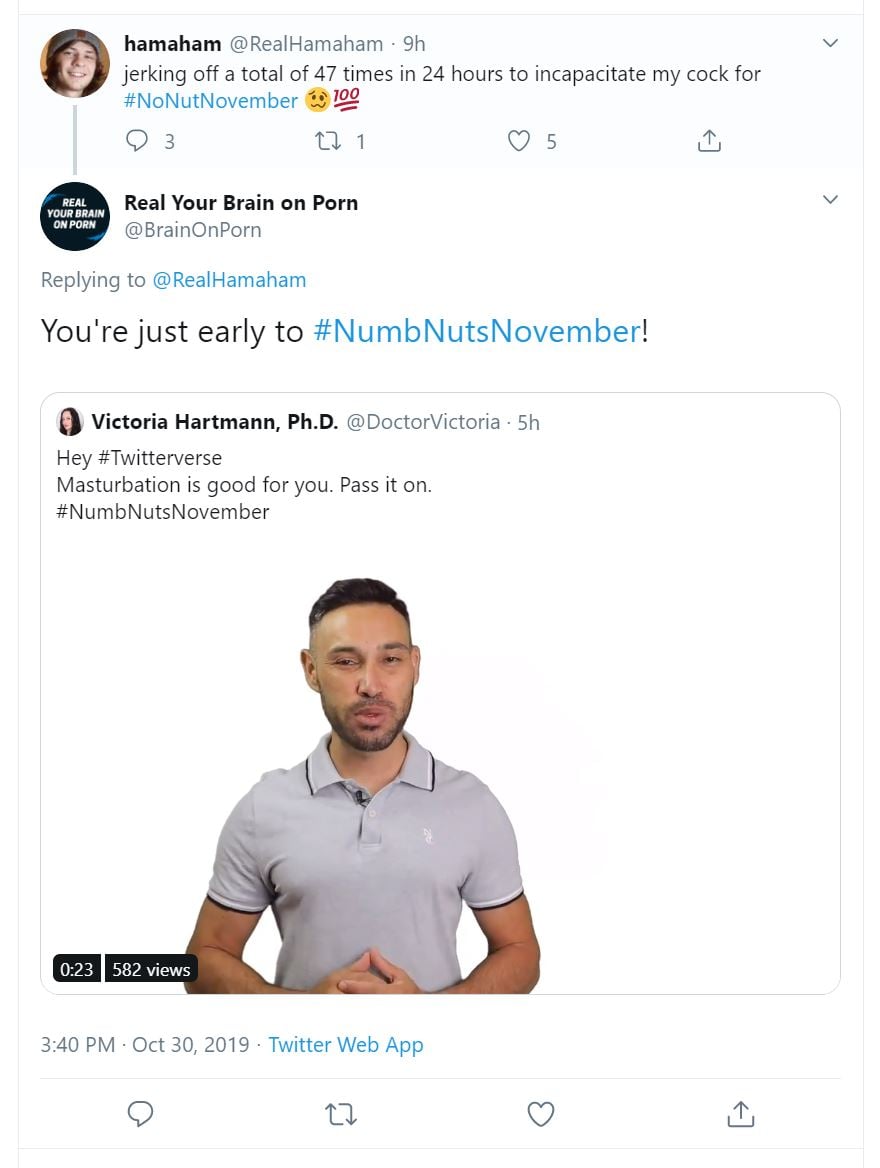Expand options chevron for BrainOnPorn tweet
Viewport: 880px width, 1168px height.
click(x=830, y=200)
